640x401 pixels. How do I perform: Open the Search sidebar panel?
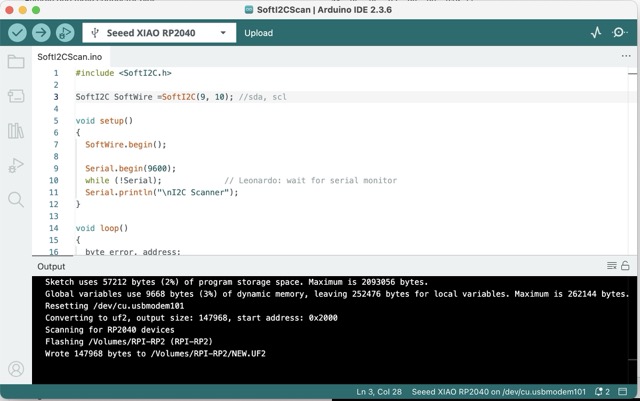point(16,199)
